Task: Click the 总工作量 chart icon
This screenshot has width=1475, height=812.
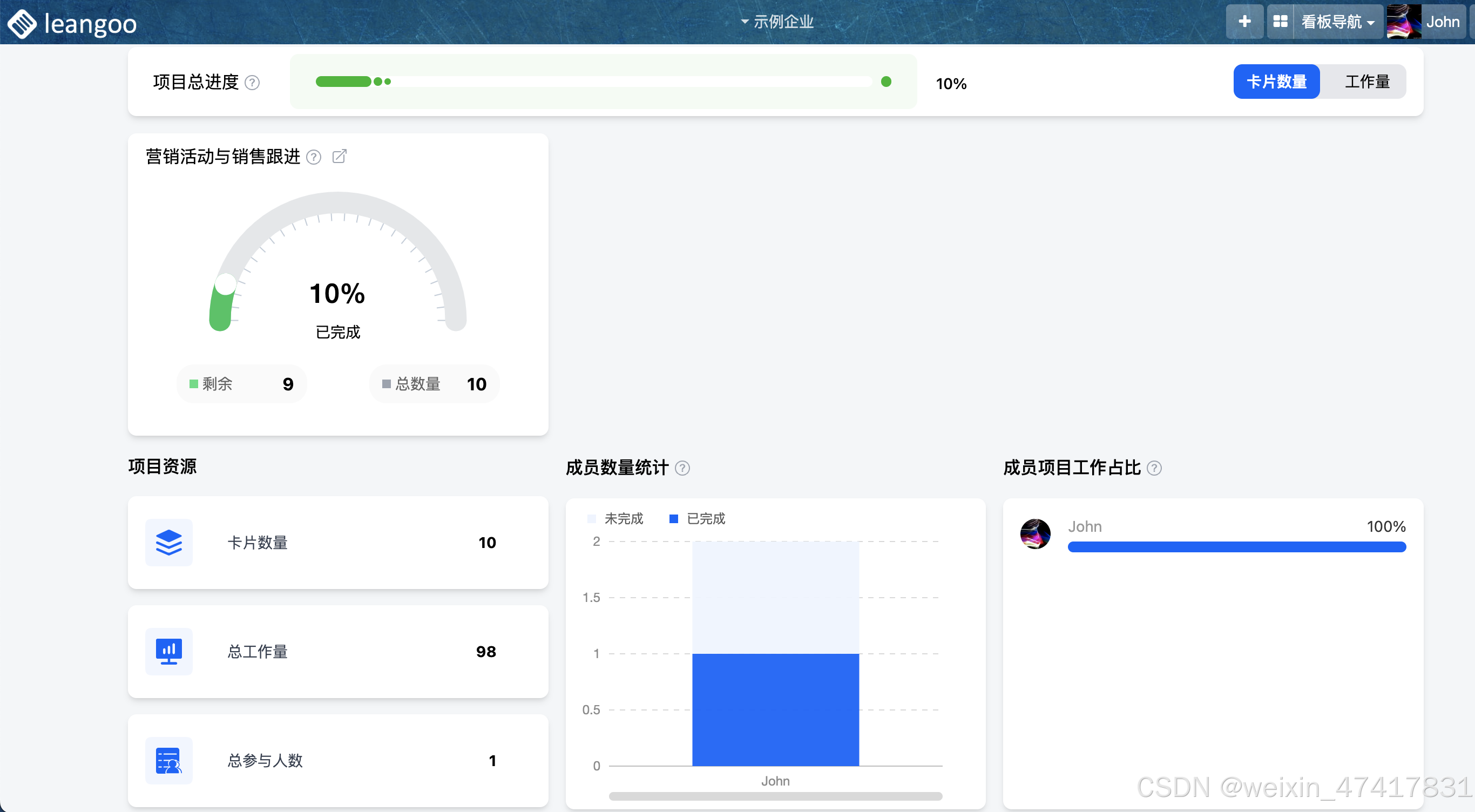Action: coord(169,651)
